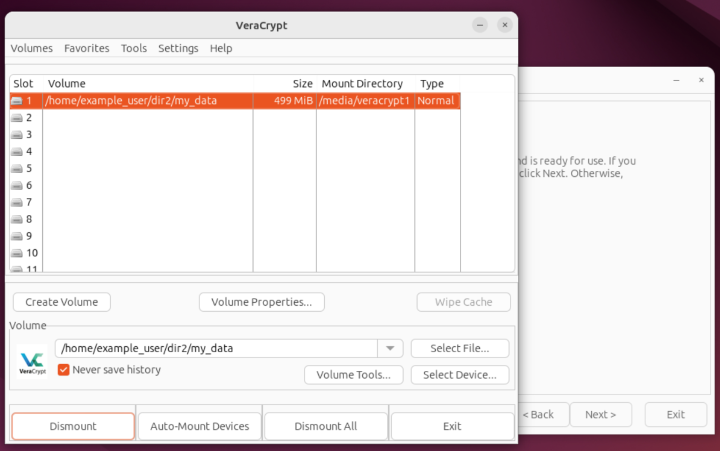
Task: Select the slot 7 drive icon
Action: (x=17, y=202)
